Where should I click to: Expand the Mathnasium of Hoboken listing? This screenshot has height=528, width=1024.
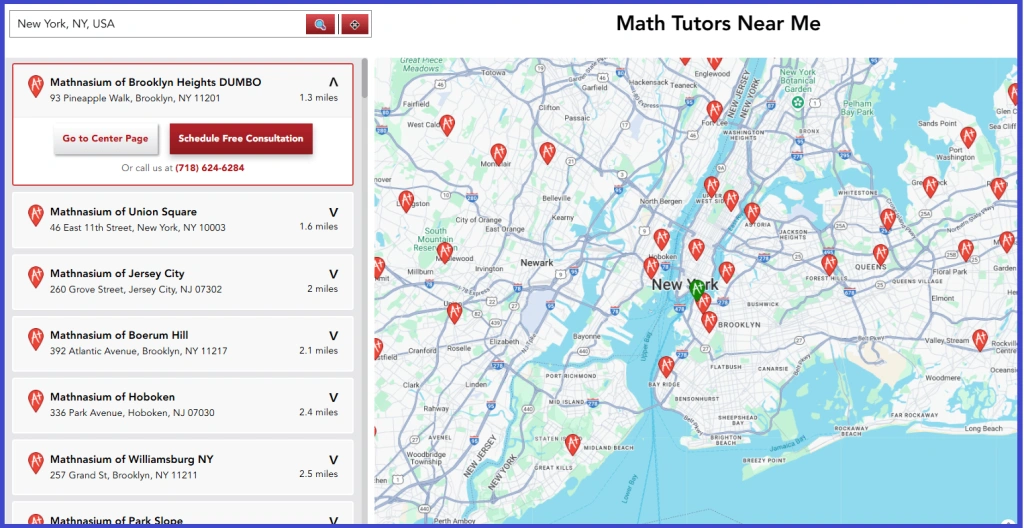tap(333, 397)
